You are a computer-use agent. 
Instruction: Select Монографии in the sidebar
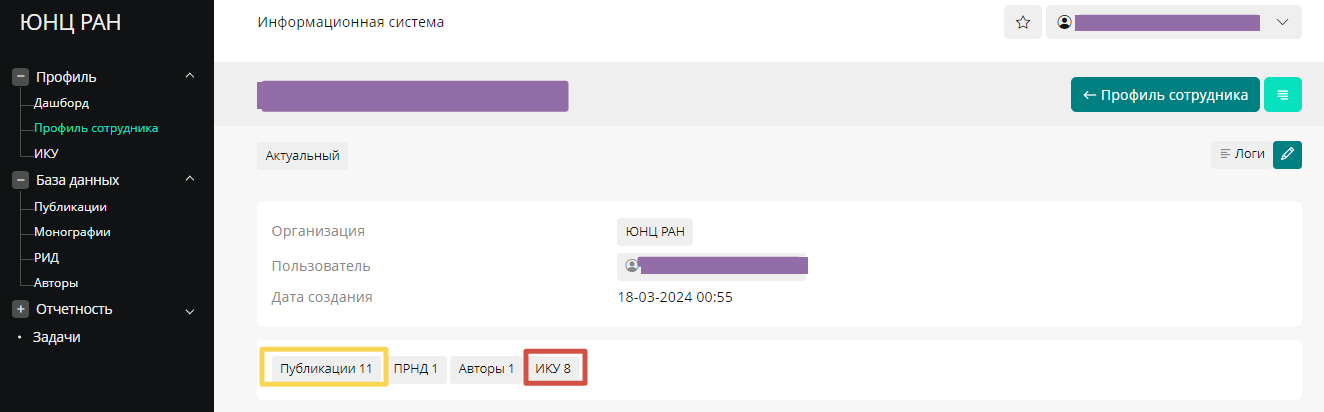pos(72,232)
